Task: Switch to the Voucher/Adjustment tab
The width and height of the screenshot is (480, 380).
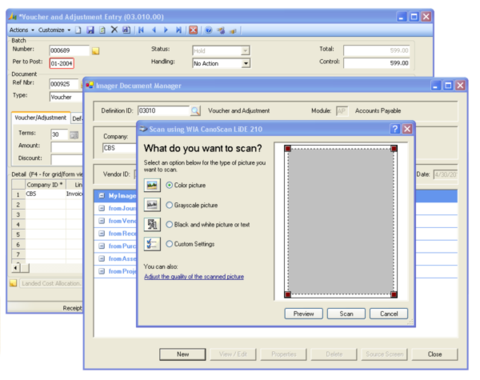Action: pos(40,118)
